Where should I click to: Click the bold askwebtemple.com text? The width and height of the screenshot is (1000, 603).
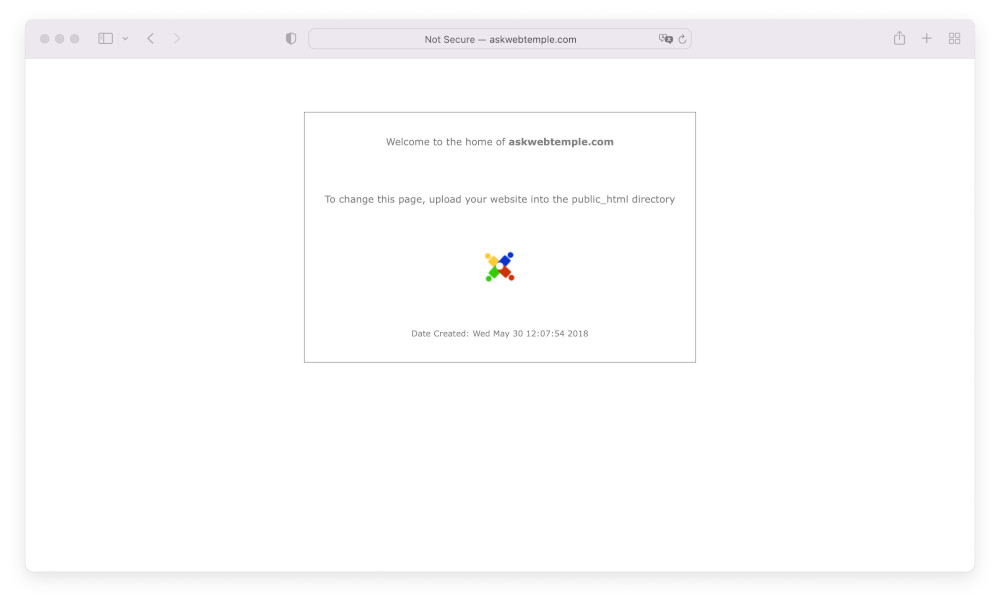click(x=561, y=142)
